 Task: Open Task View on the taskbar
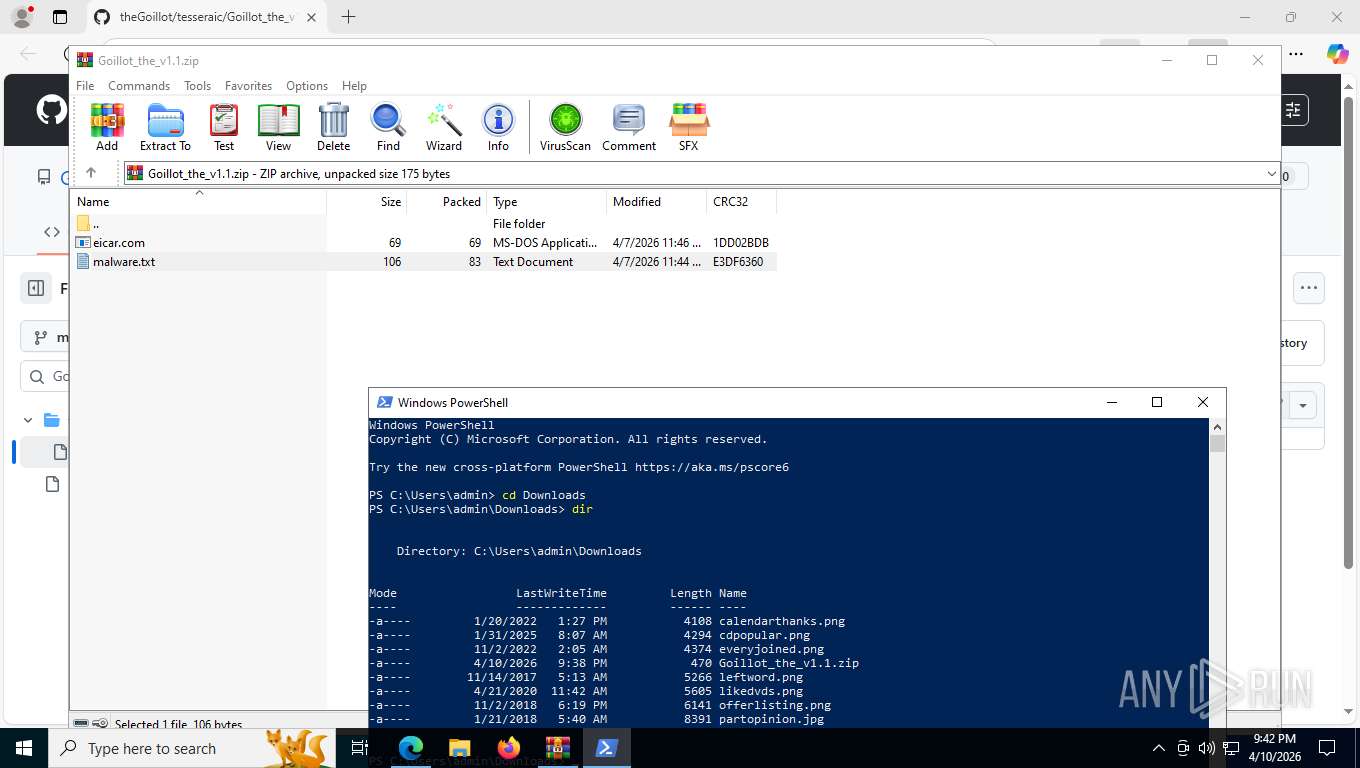359,748
